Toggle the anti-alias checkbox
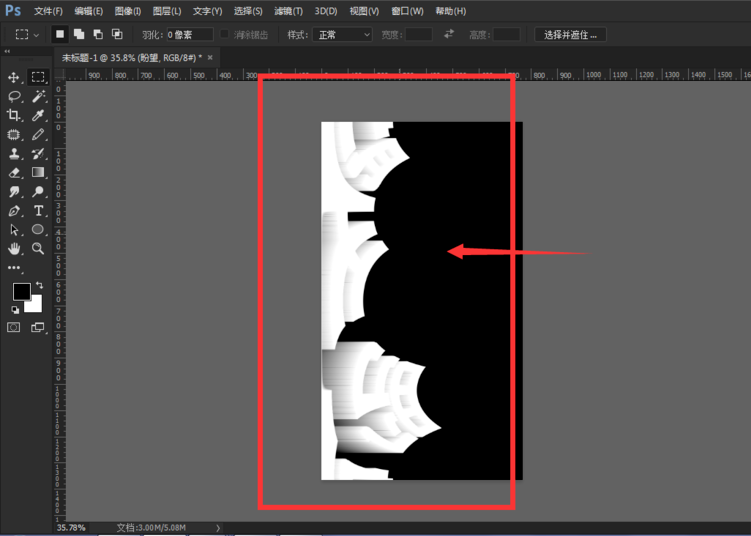Image resolution: width=751 pixels, height=536 pixels. [x=224, y=34]
